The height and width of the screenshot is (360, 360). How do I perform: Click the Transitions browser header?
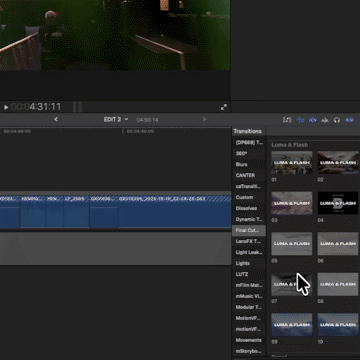(x=247, y=131)
